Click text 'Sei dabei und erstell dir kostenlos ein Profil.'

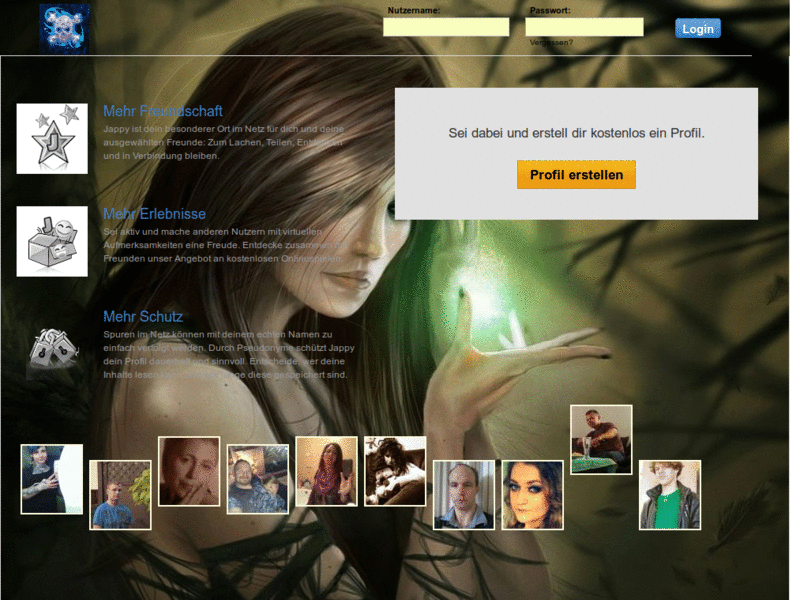(x=576, y=133)
